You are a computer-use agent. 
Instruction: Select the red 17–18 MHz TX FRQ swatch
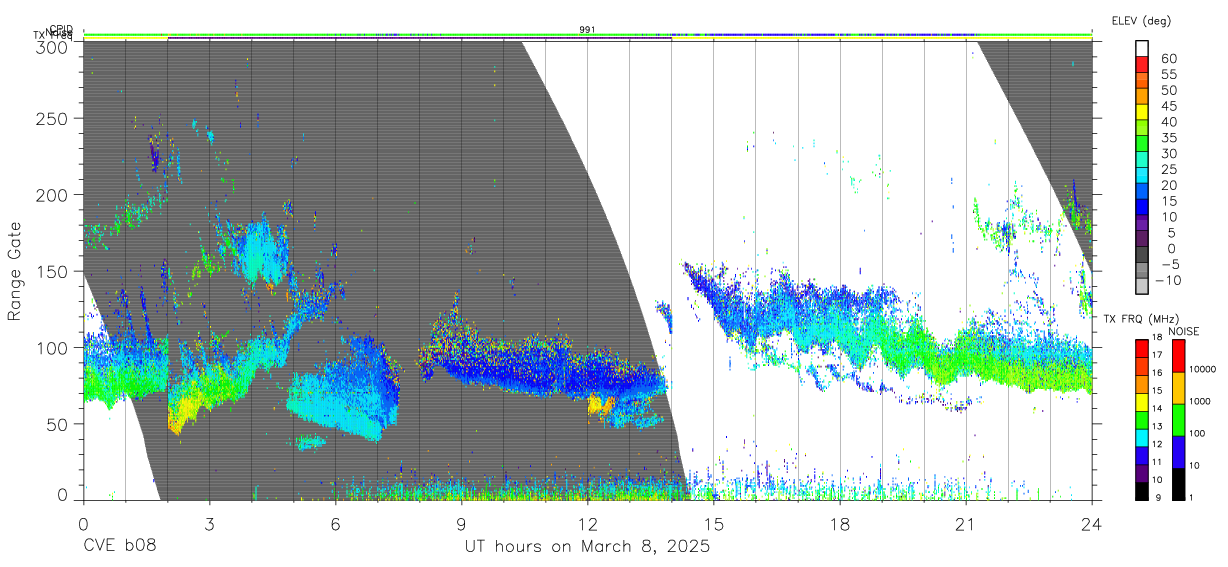pos(1142,349)
